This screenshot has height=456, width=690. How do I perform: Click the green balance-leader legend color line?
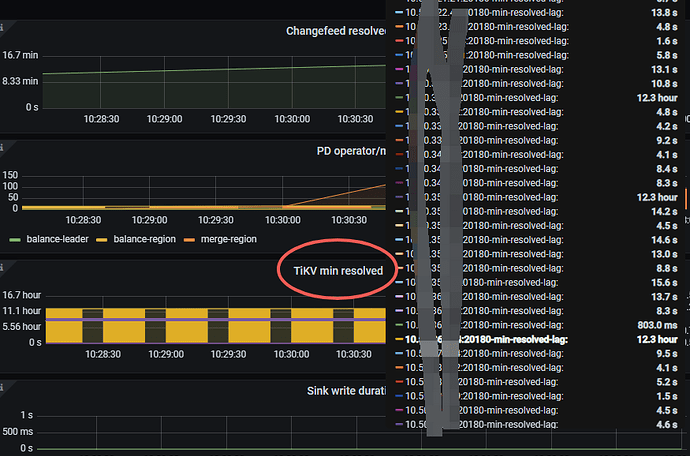[13, 240]
